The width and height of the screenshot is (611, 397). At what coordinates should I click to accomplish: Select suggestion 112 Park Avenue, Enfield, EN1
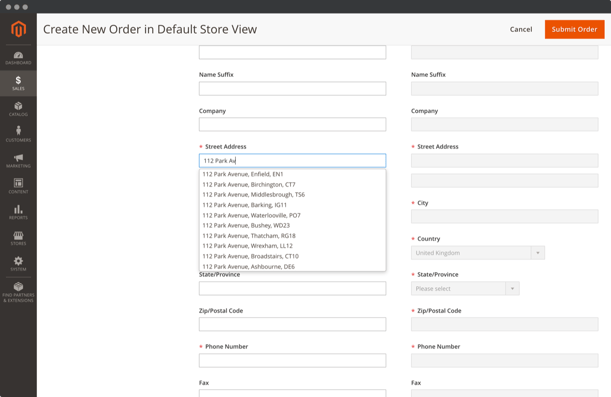tap(292, 174)
